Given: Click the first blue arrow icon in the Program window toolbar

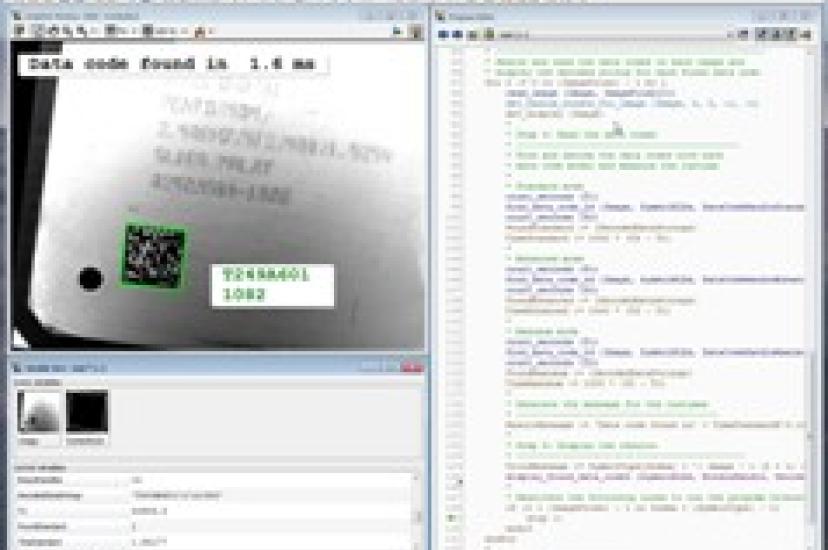Looking at the screenshot, I should tap(443, 35).
